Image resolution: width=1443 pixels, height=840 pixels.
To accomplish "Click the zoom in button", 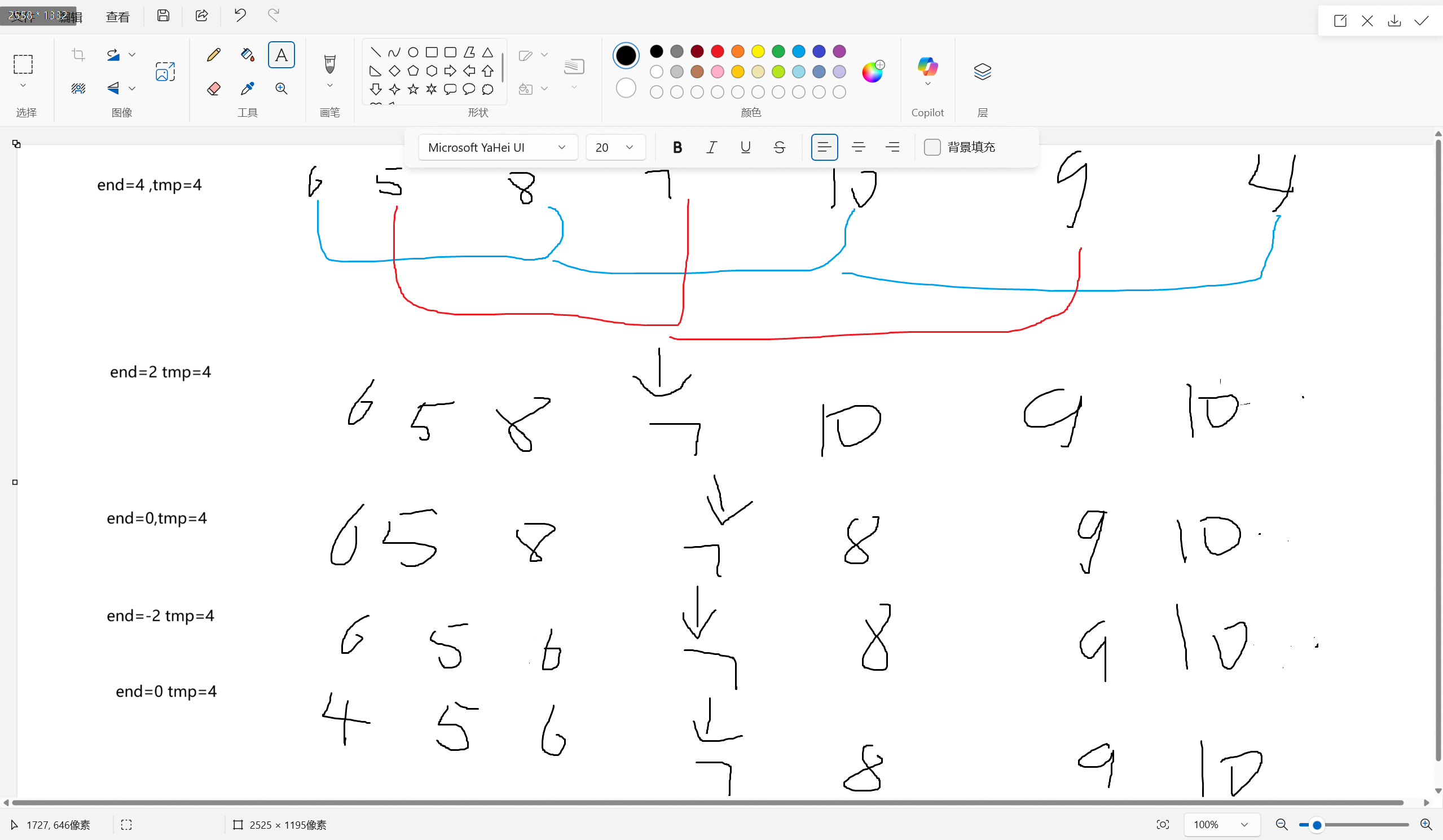I will point(1426,825).
